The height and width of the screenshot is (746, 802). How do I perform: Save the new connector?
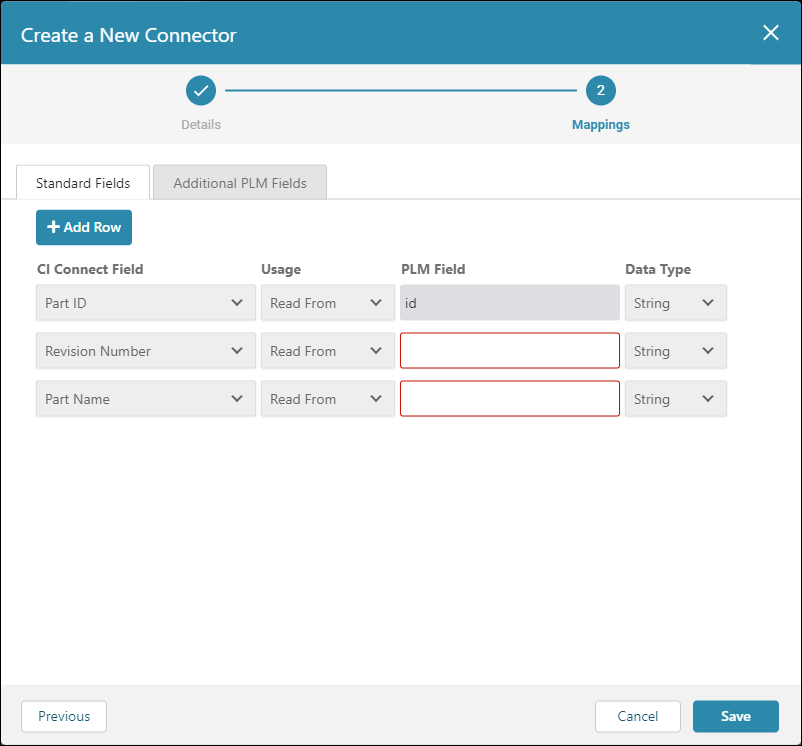[736, 716]
